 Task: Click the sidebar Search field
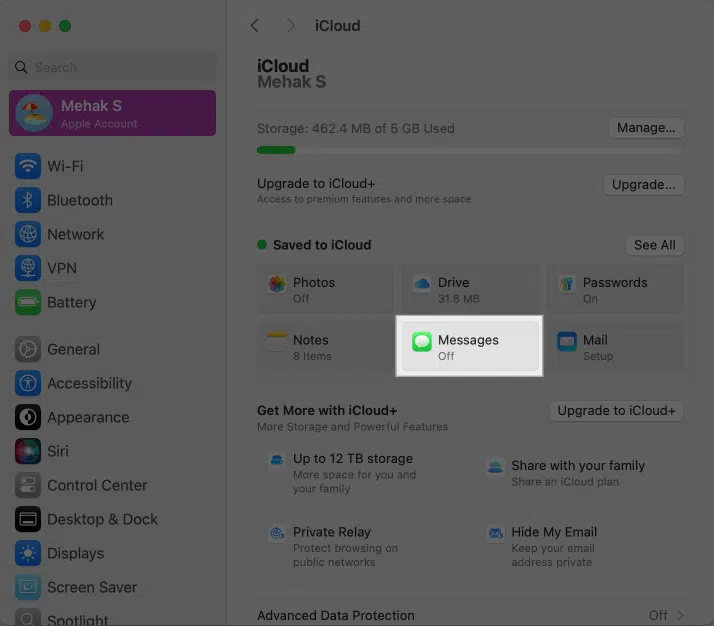tap(112, 67)
